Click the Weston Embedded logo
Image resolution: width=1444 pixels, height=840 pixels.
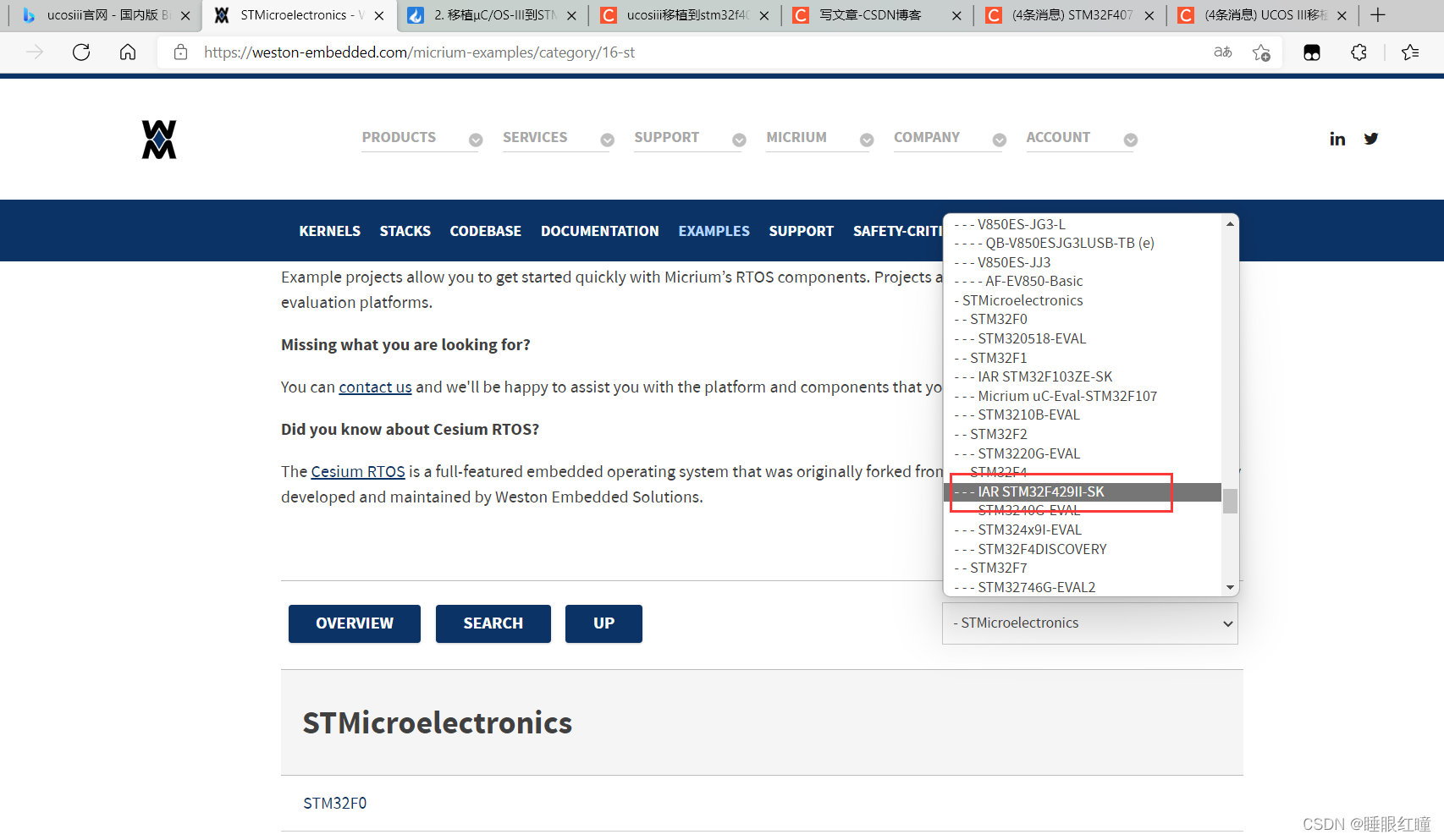pyautogui.click(x=159, y=140)
